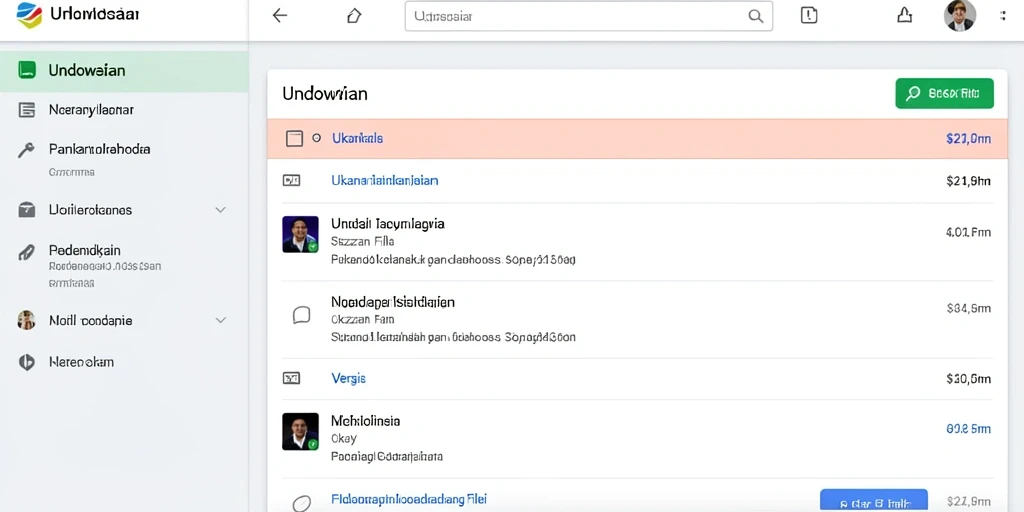Click the avatar icon beside Noill condanie
1024x512 pixels.
(x=26, y=320)
